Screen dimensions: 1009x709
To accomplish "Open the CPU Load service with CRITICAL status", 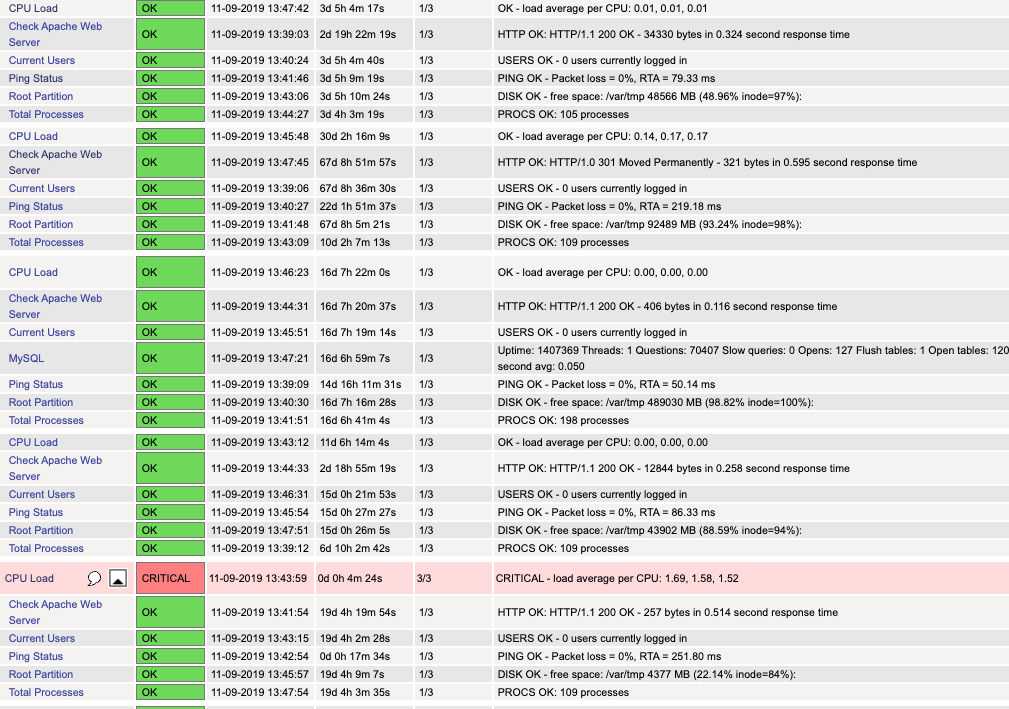I will [30, 578].
